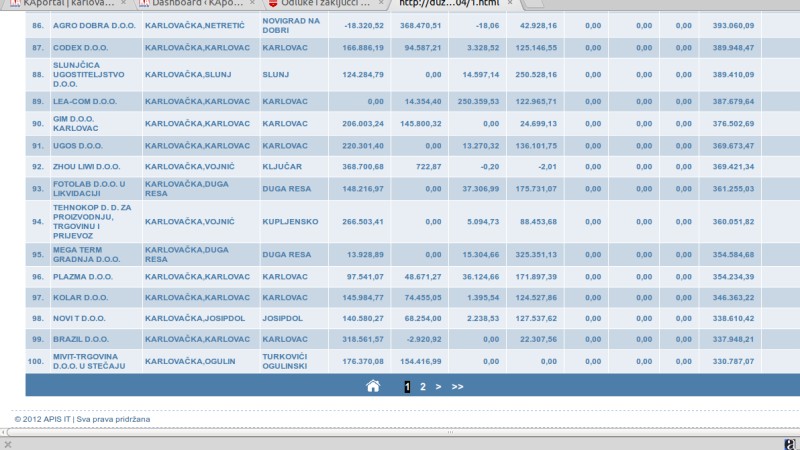The width and height of the screenshot is (800, 450).
Task: Select NOVI T D.O.O. company name
Action: point(79,318)
